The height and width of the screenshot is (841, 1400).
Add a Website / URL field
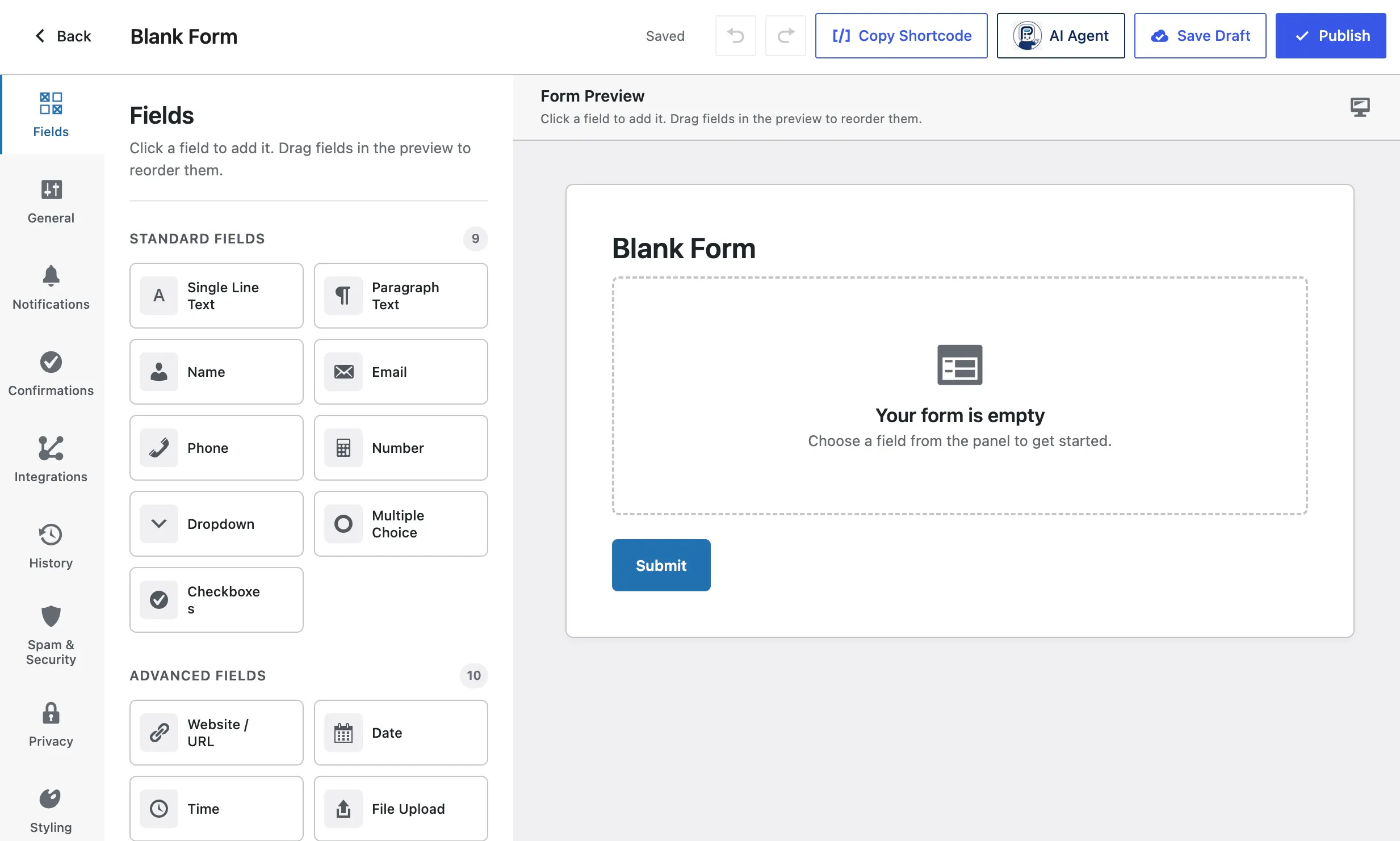[216, 733]
